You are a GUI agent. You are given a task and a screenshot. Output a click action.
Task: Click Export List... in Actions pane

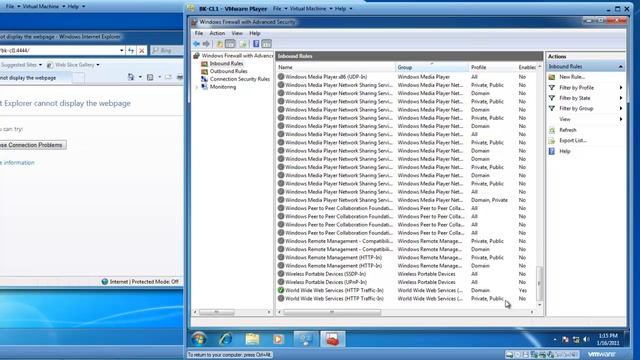coord(573,140)
